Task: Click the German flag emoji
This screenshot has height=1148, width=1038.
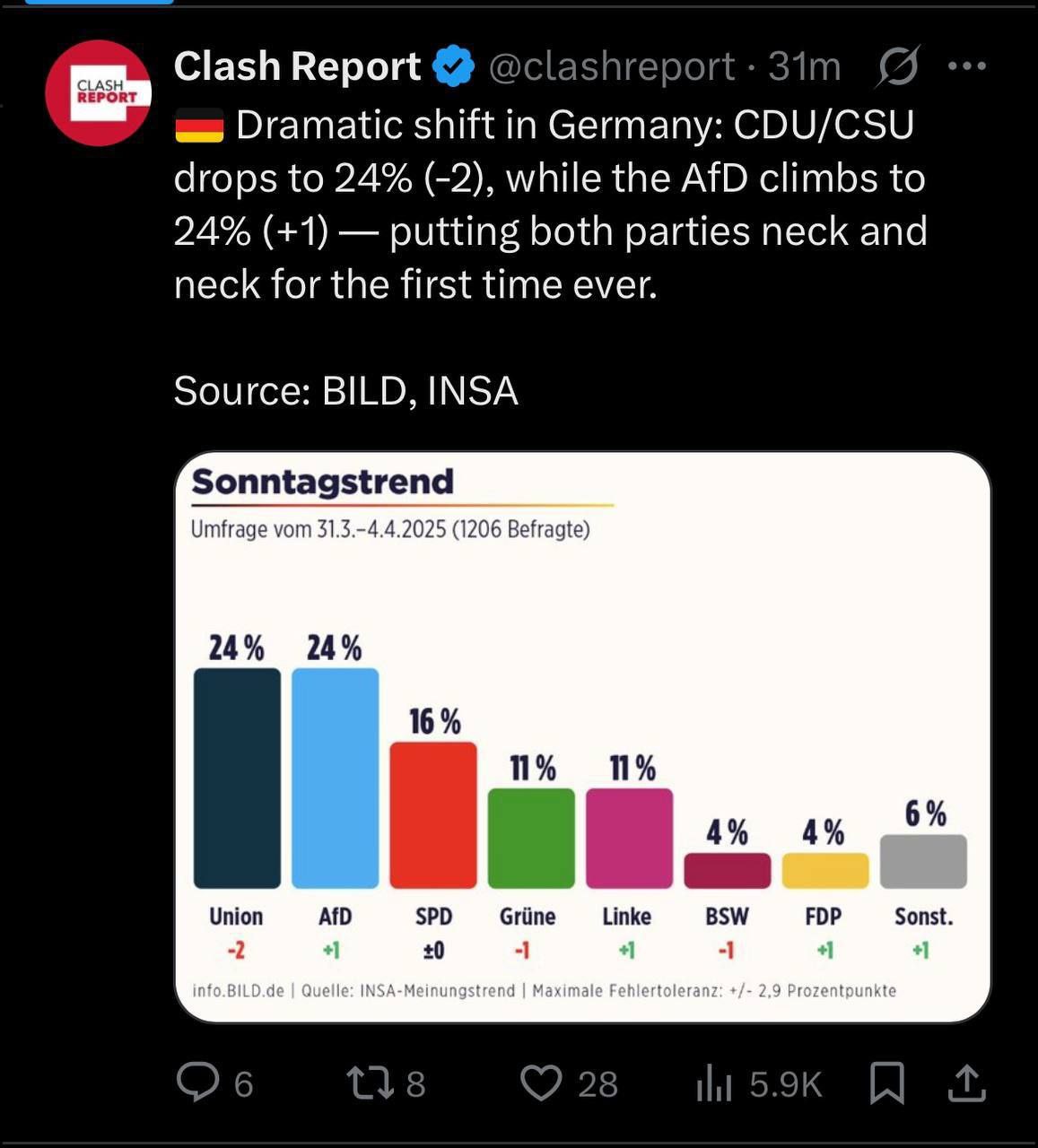Action: point(198,126)
